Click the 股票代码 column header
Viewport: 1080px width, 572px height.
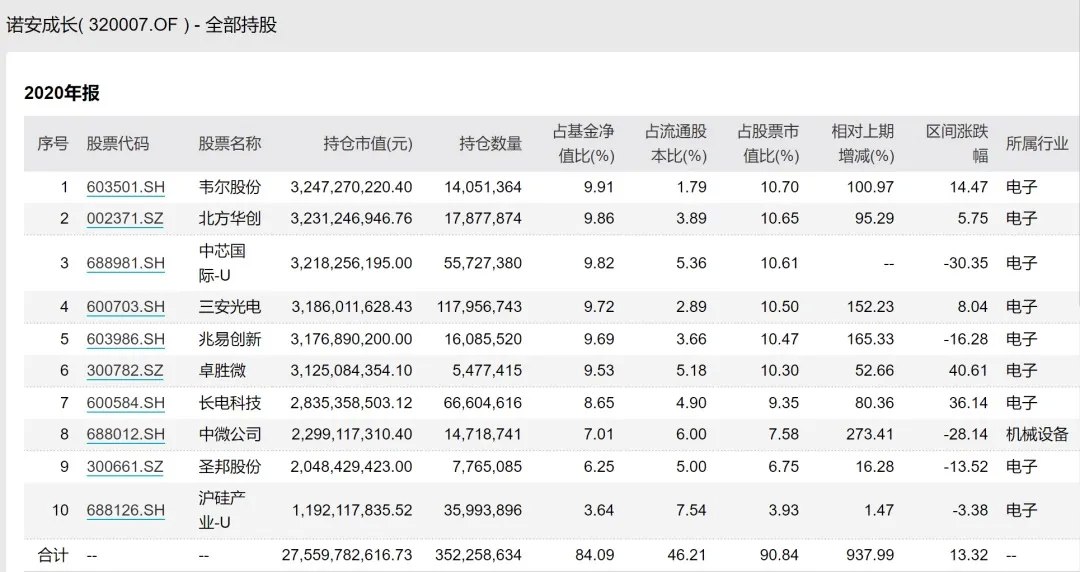(117, 144)
